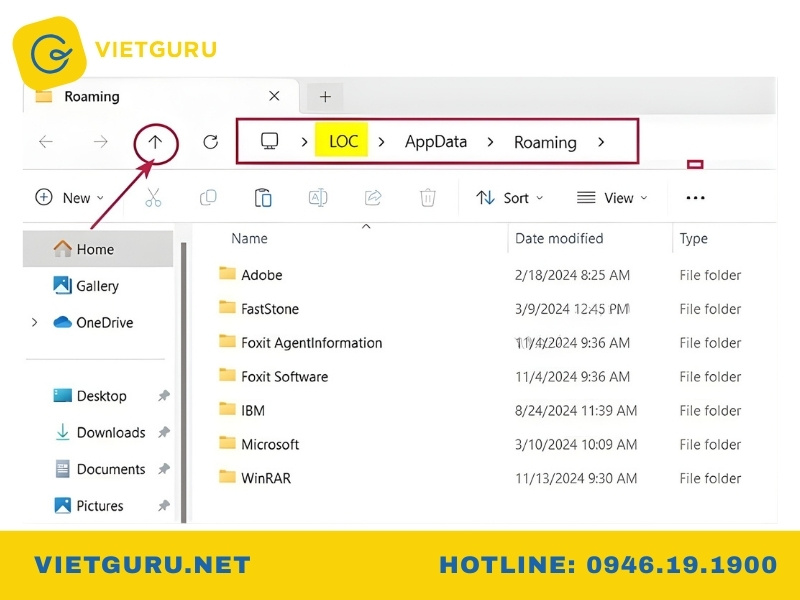The width and height of the screenshot is (800, 600).
Task: Expand the OneDrive tree node
Action: pyautogui.click(x=35, y=322)
